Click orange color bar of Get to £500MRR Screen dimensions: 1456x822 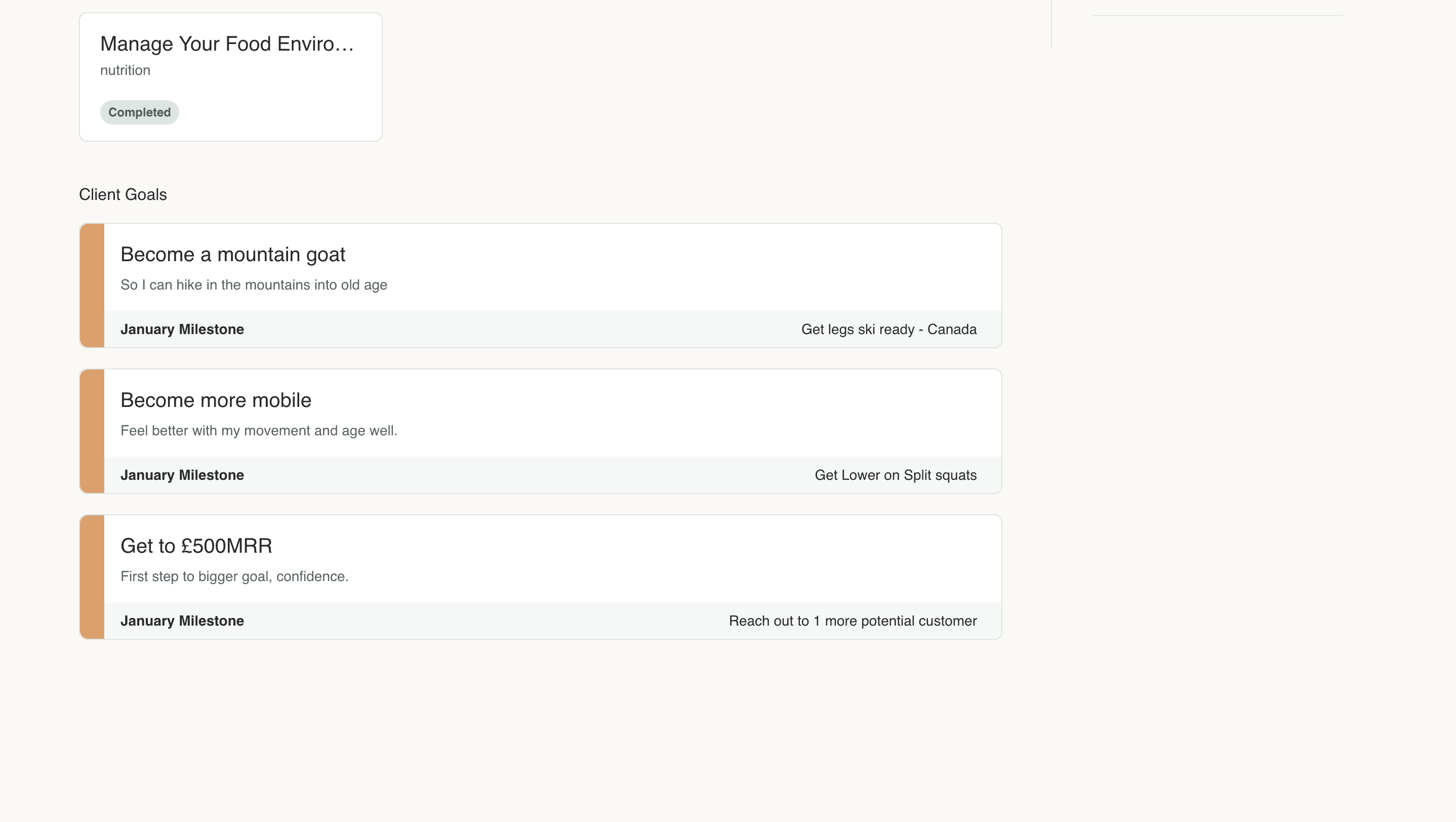click(x=92, y=577)
